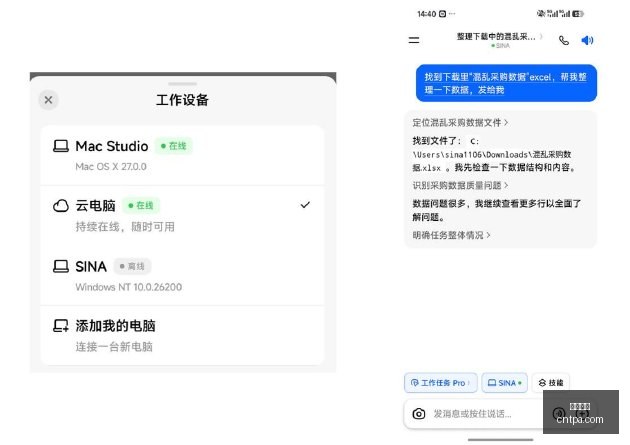Click the 离线 offline badge beside SINA

[x=132, y=266]
